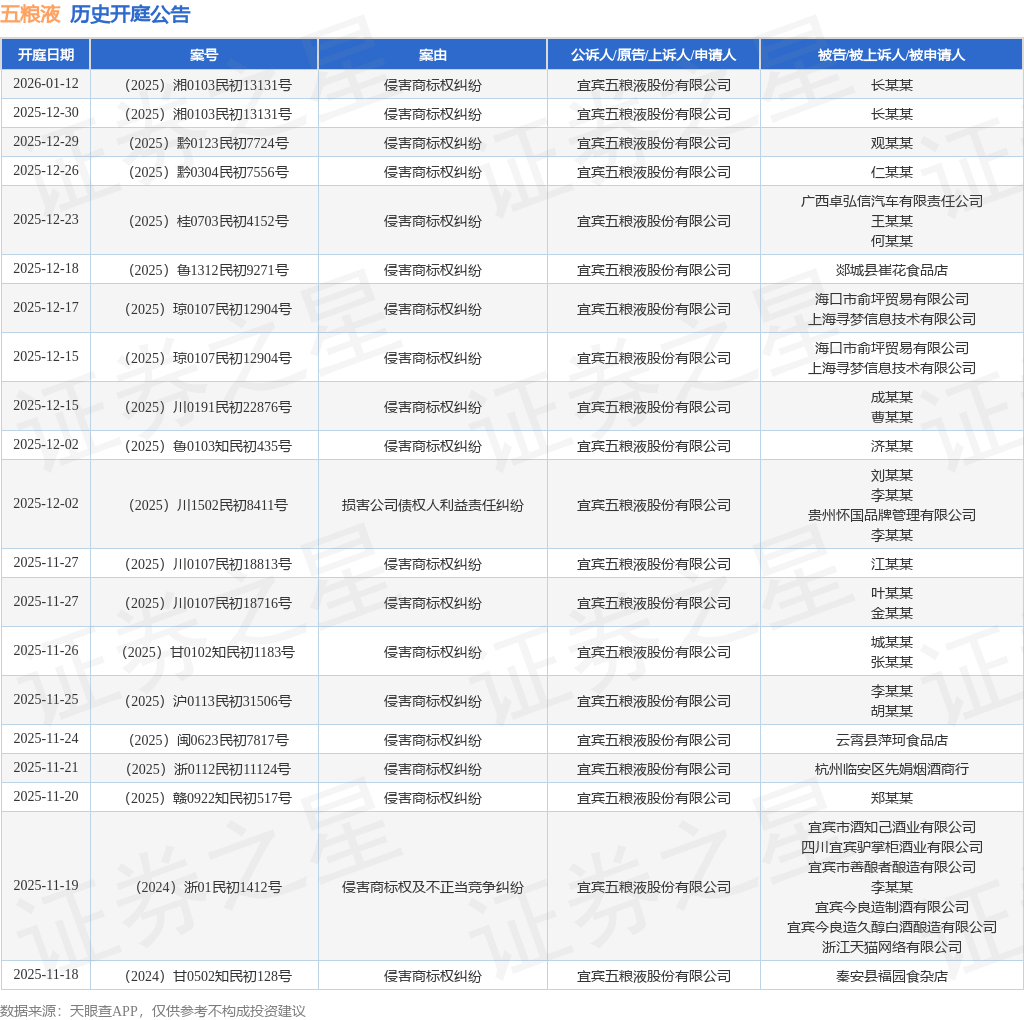The height and width of the screenshot is (1020, 1024).
Task: Click case number （2025）赣0922知民初517号
Action: coord(208,798)
